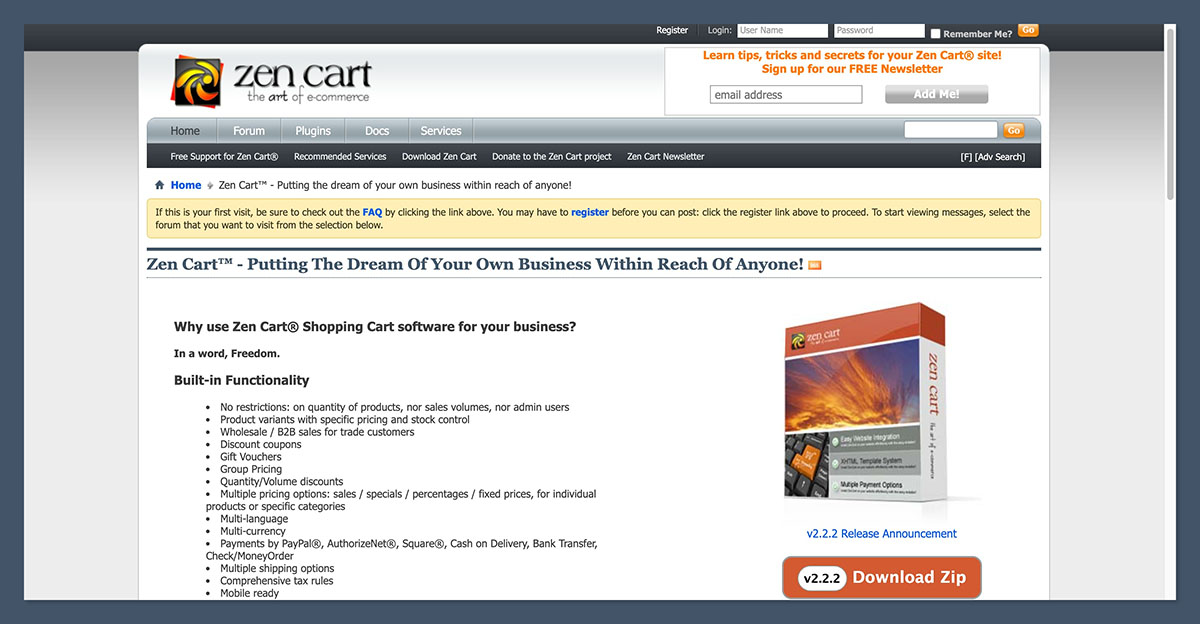1200x624 pixels.
Task: Select the Services tab
Action: tap(441, 131)
